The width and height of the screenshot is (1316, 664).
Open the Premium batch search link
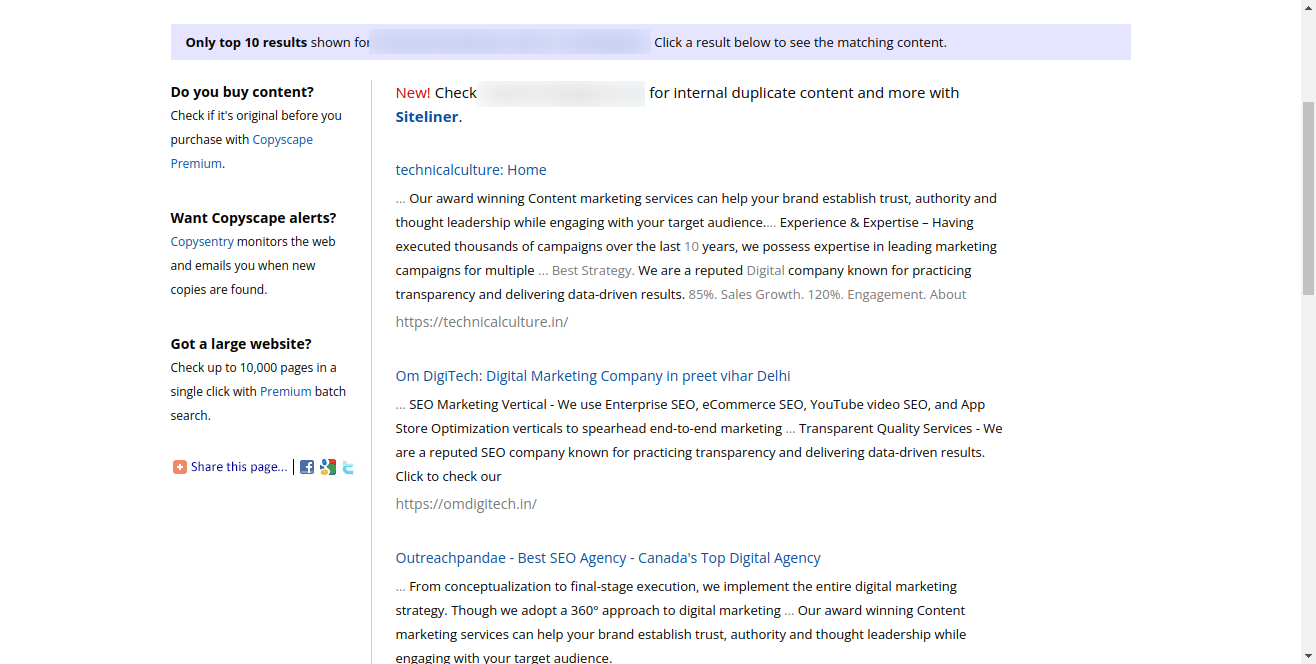tap(286, 391)
